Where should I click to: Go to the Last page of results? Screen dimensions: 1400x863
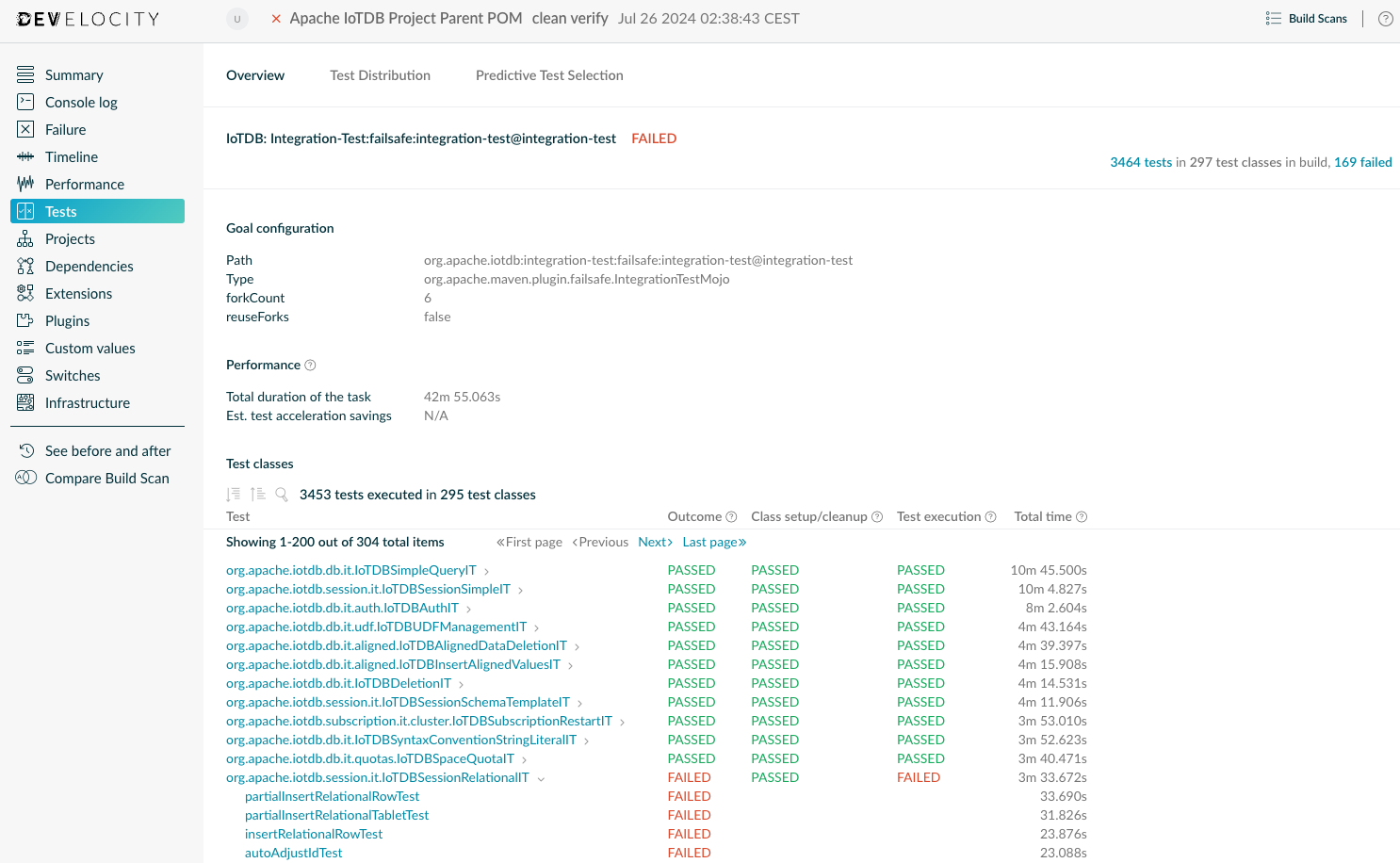tap(713, 542)
